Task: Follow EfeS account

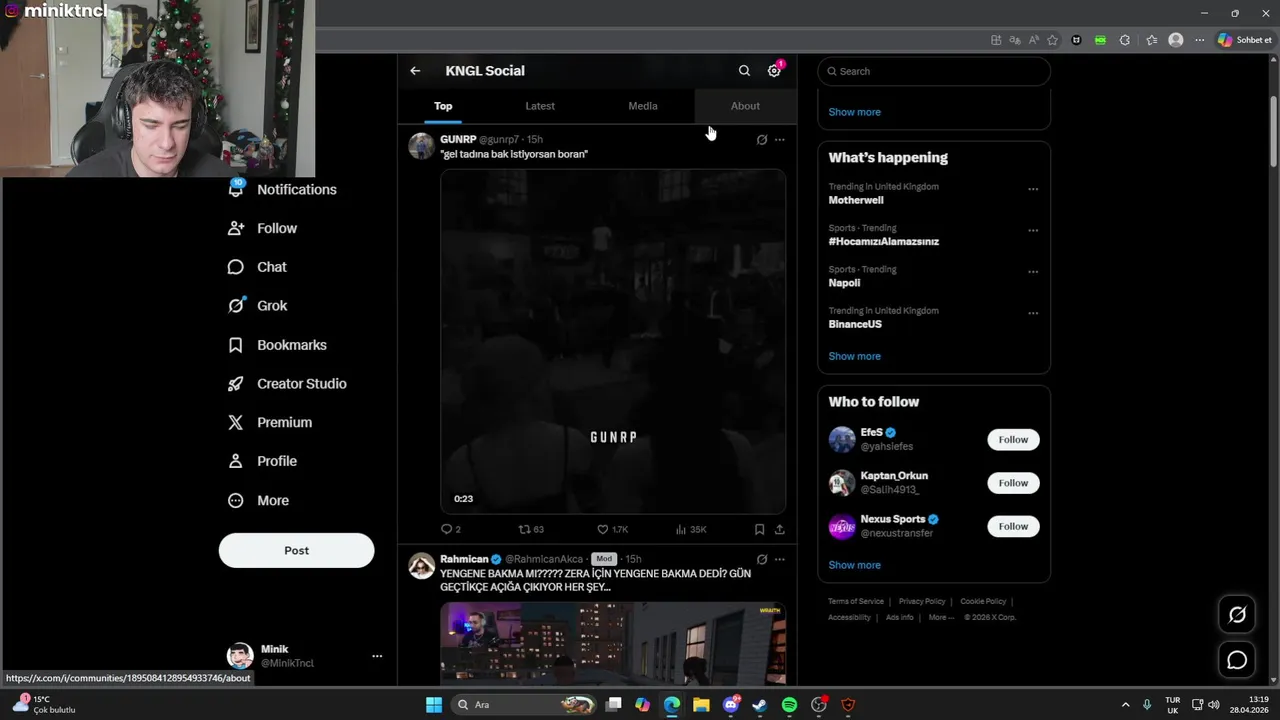Action: pyautogui.click(x=1013, y=440)
